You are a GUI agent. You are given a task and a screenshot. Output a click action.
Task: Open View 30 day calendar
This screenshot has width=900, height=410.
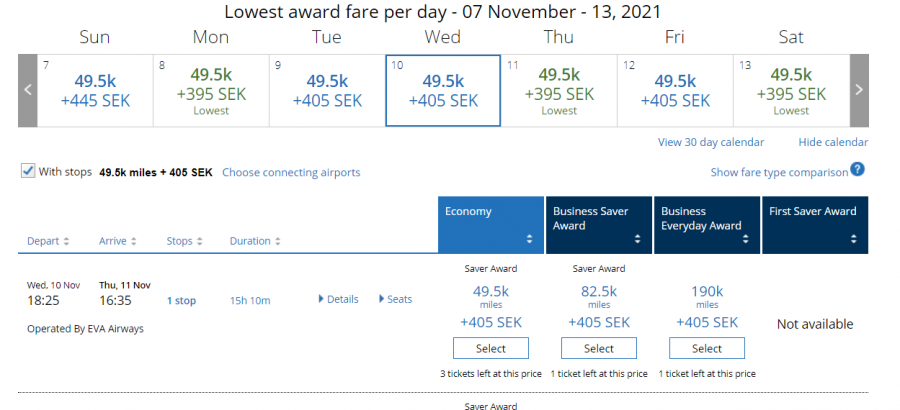710,142
